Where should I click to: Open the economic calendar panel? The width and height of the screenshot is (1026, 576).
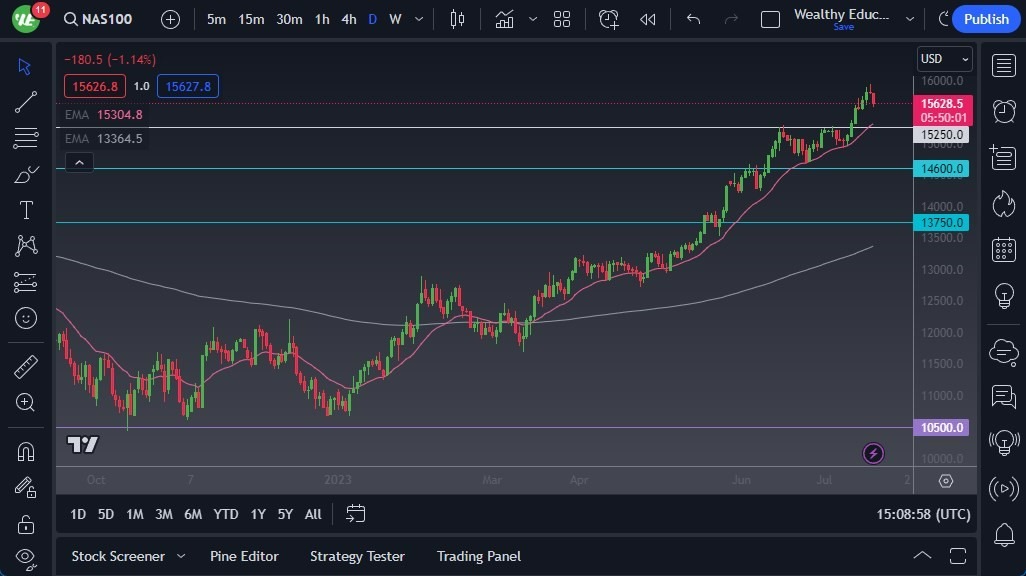[1004, 250]
